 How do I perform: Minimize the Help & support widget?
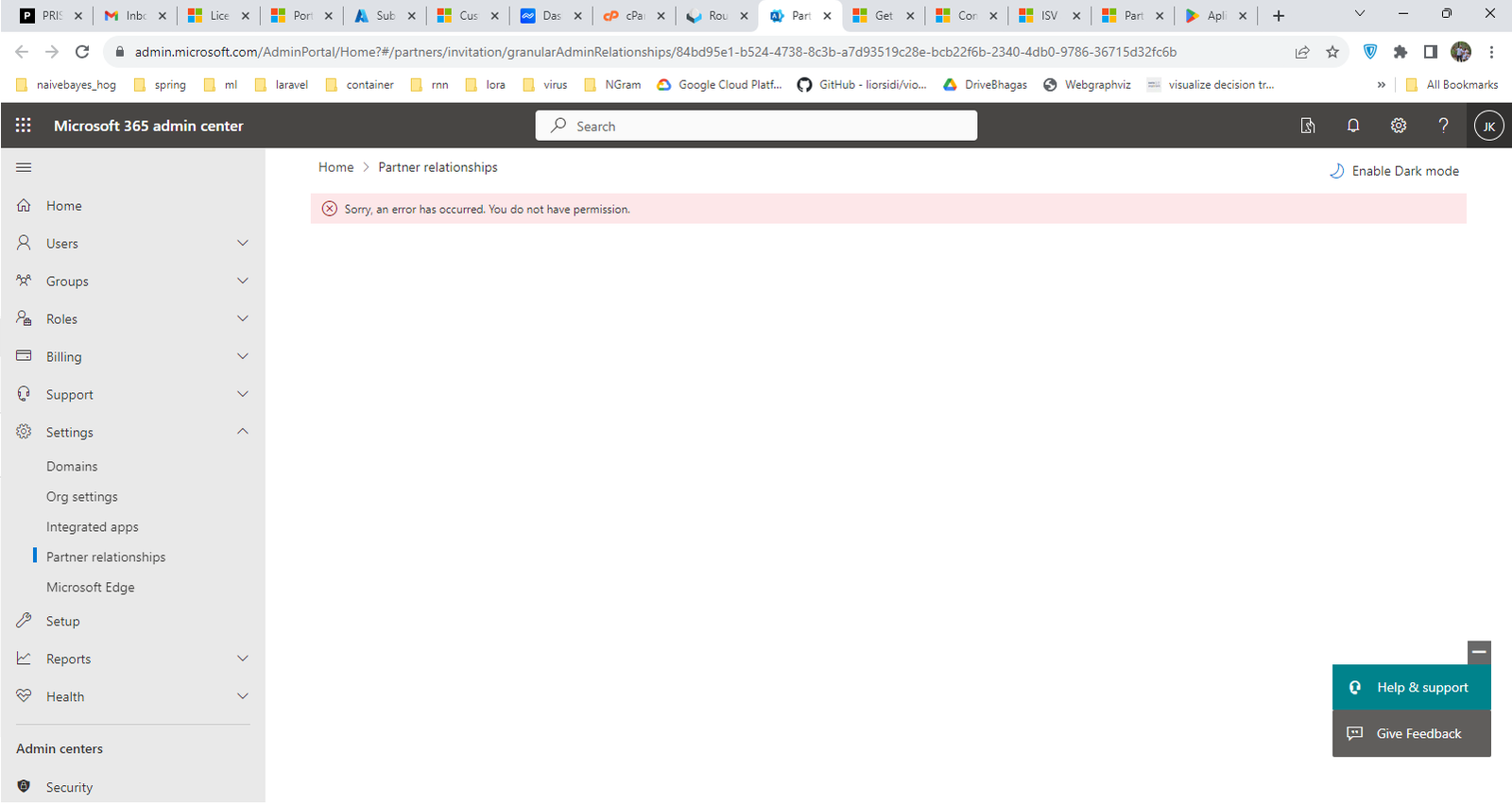point(1479,652)
